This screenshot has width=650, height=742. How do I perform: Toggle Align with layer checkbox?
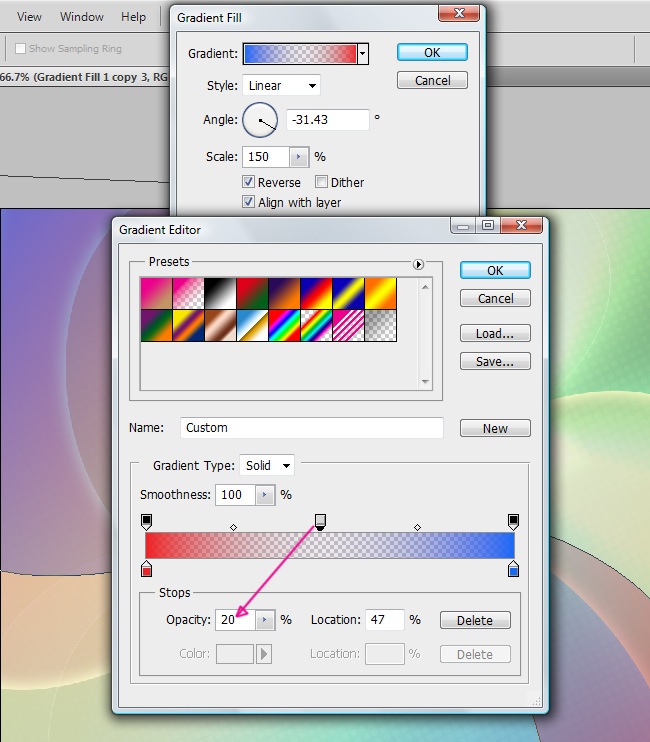click(249, 202)
